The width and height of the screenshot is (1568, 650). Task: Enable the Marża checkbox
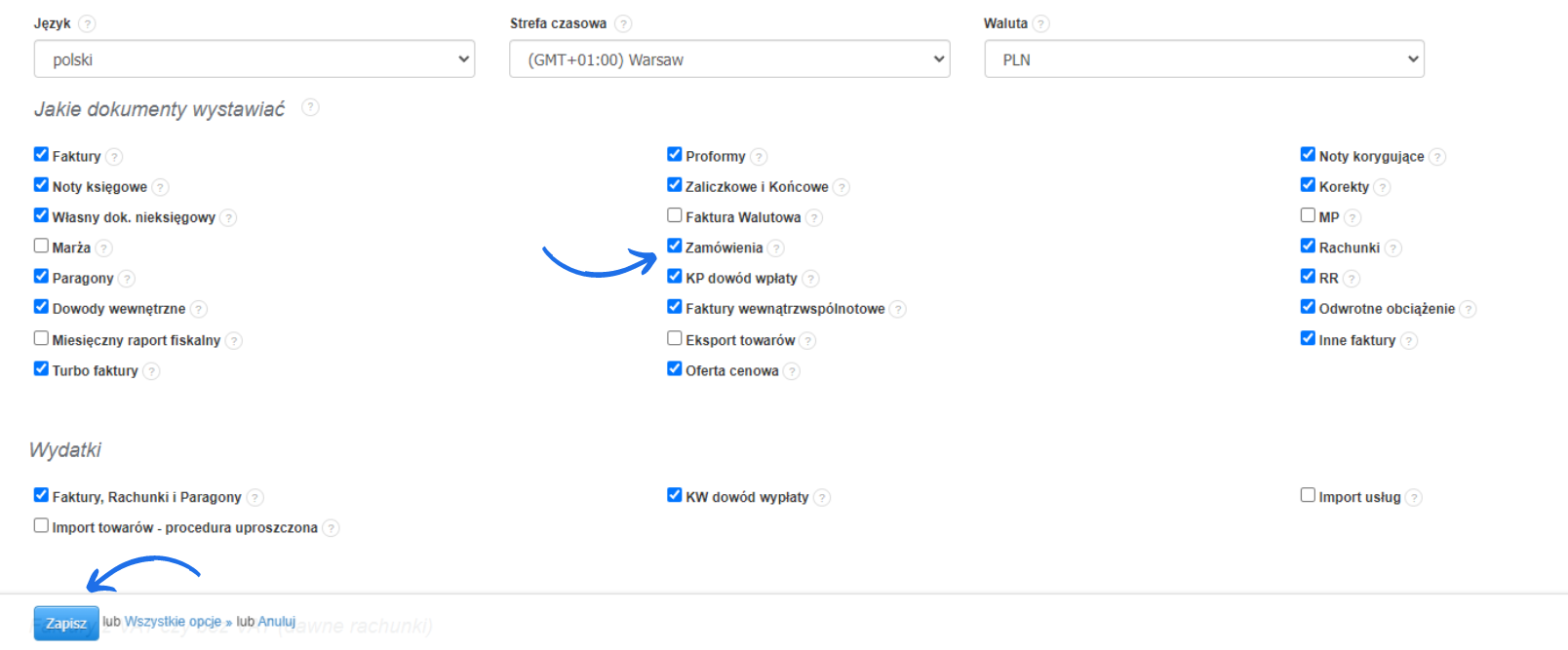coord(41,246)
